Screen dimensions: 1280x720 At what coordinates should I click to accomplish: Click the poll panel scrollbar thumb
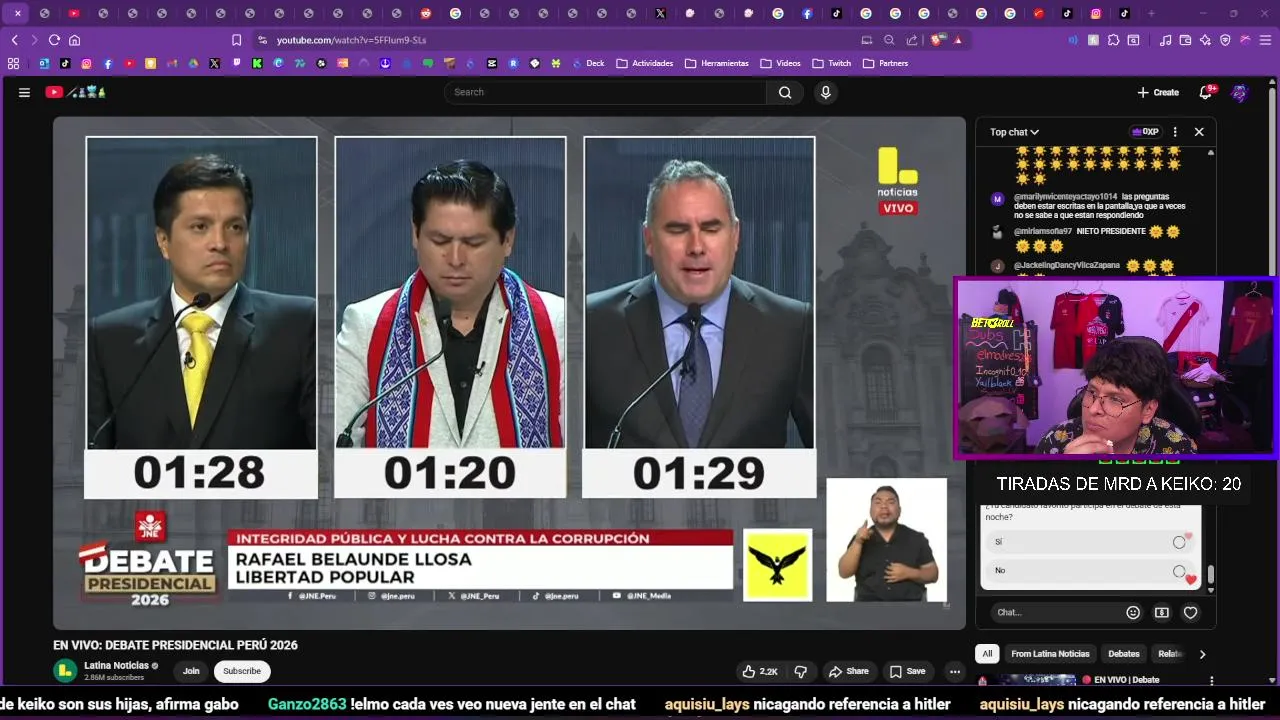coord(1211,574)
